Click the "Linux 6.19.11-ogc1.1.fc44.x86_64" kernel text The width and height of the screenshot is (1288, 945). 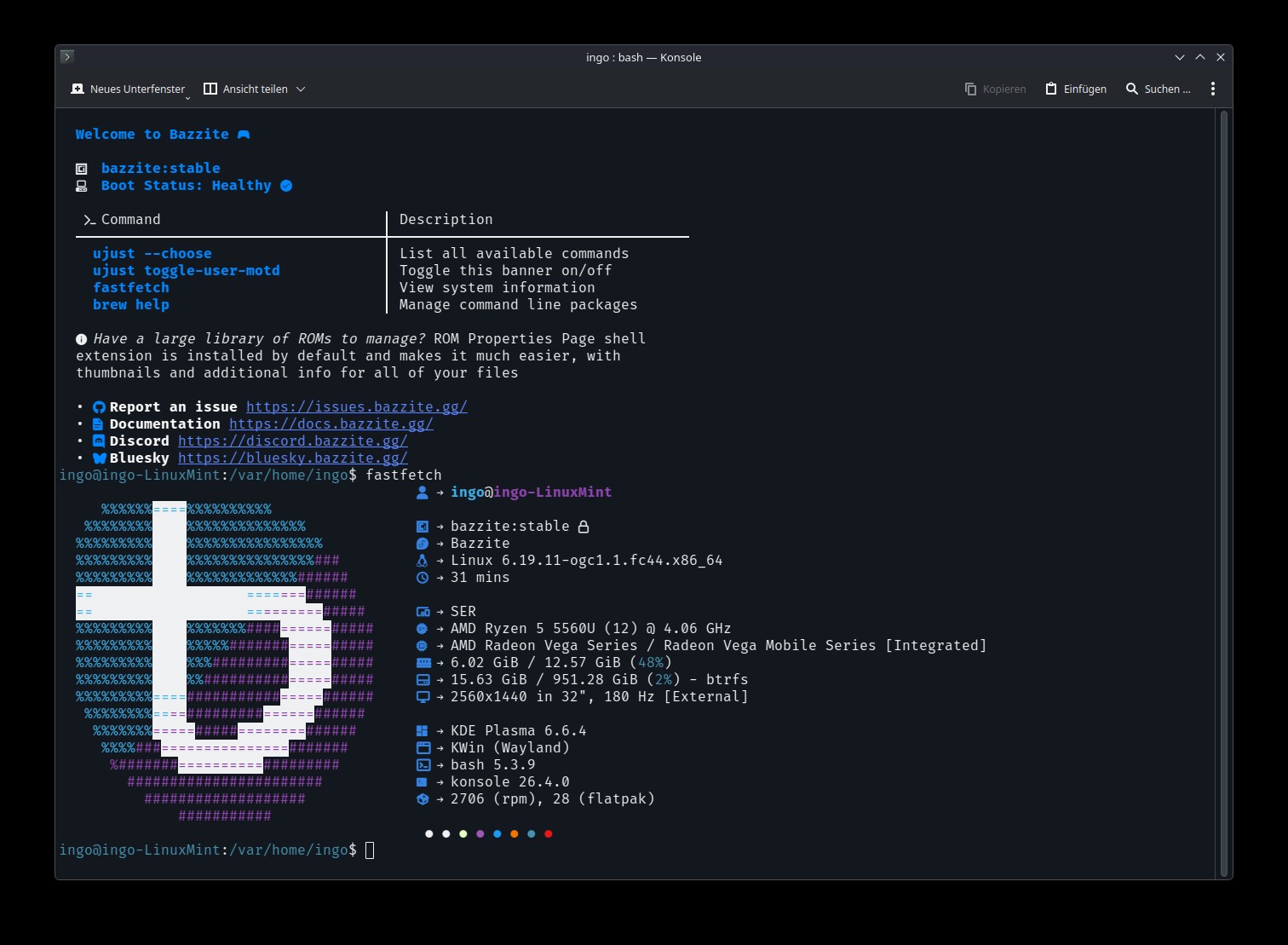click(x=587, y=561)
